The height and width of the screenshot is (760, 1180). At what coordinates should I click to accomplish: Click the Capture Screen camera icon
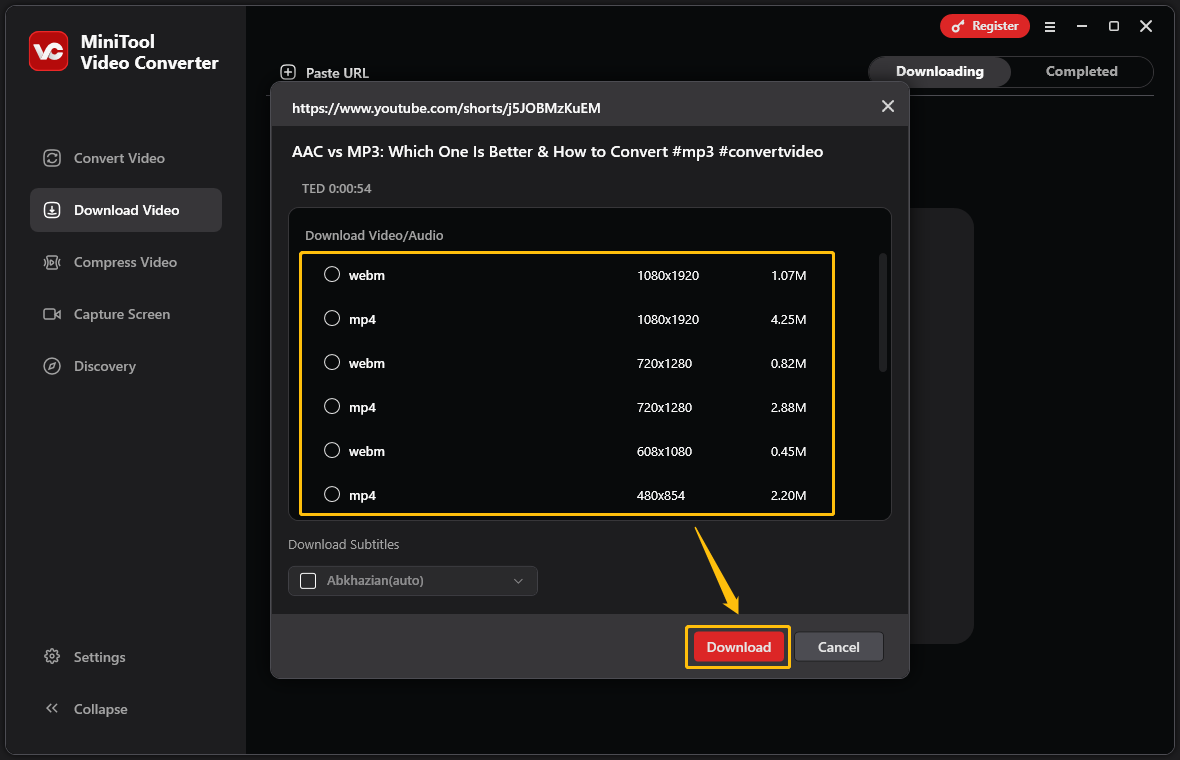click(52, 314)
